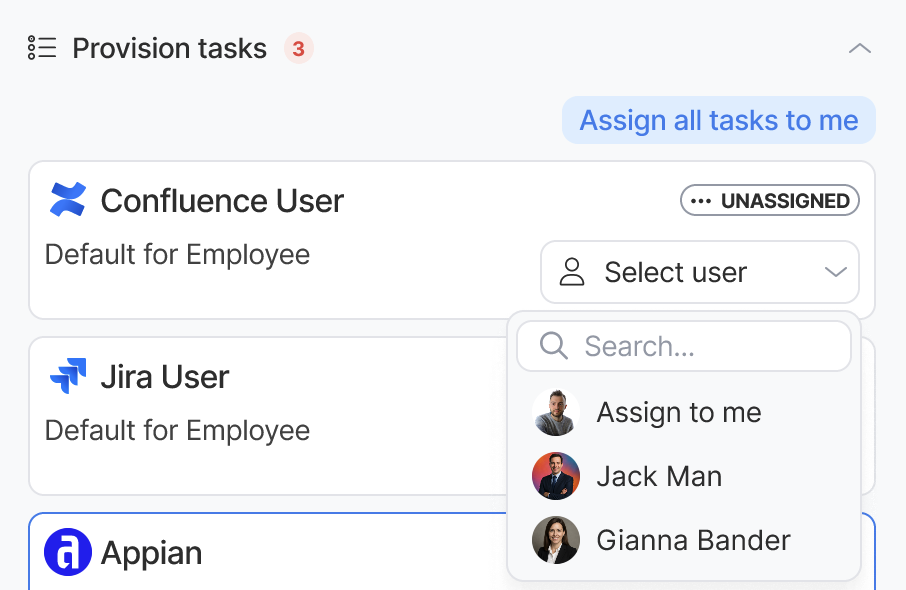Click the magnifier icon in search box
Image resolution: width=906 pixels, height=590 pixels.
coord(553,346)
